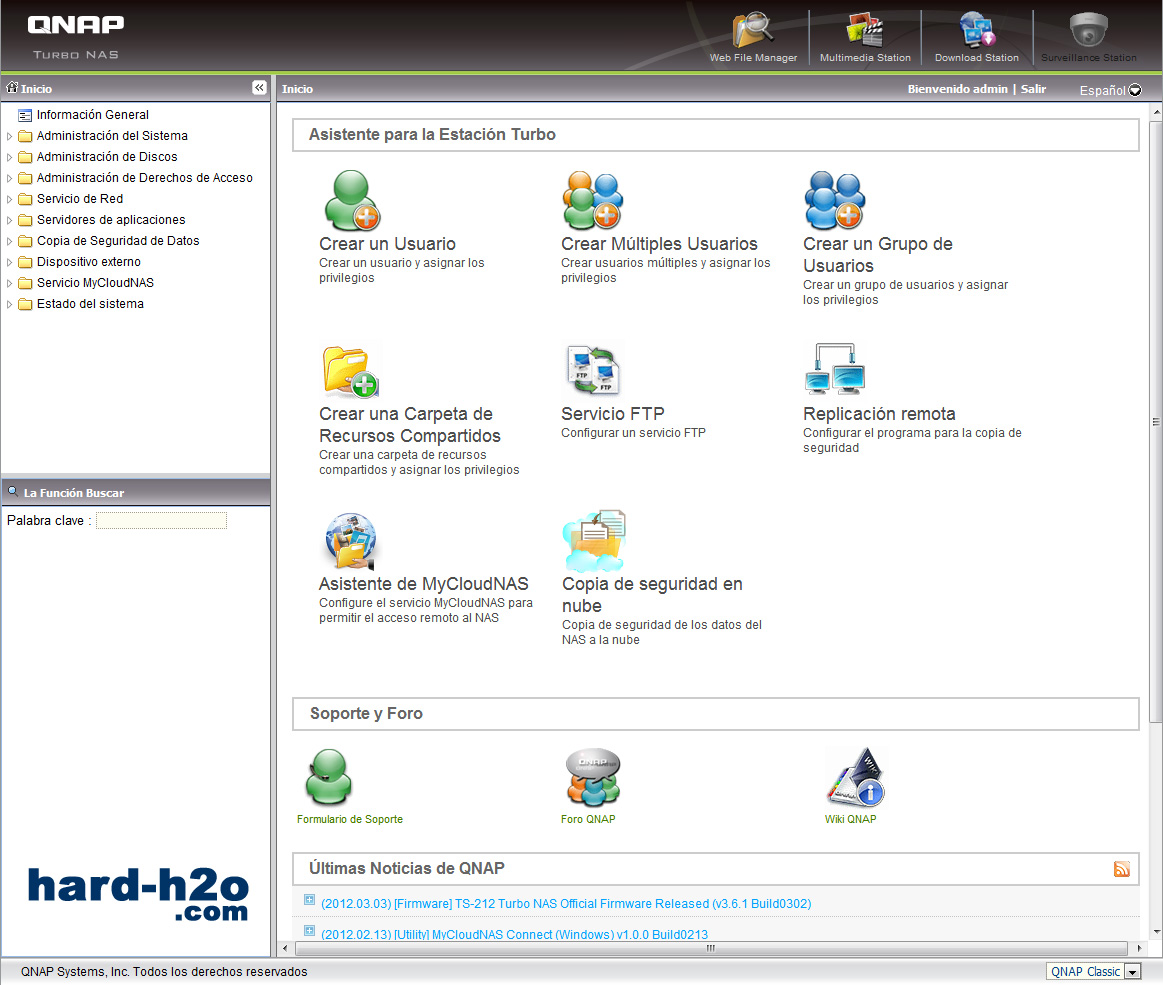Click Inicio in the main breadcrumb bar
This screenshot has width=1163, height=985.
[x=297, y=89]
